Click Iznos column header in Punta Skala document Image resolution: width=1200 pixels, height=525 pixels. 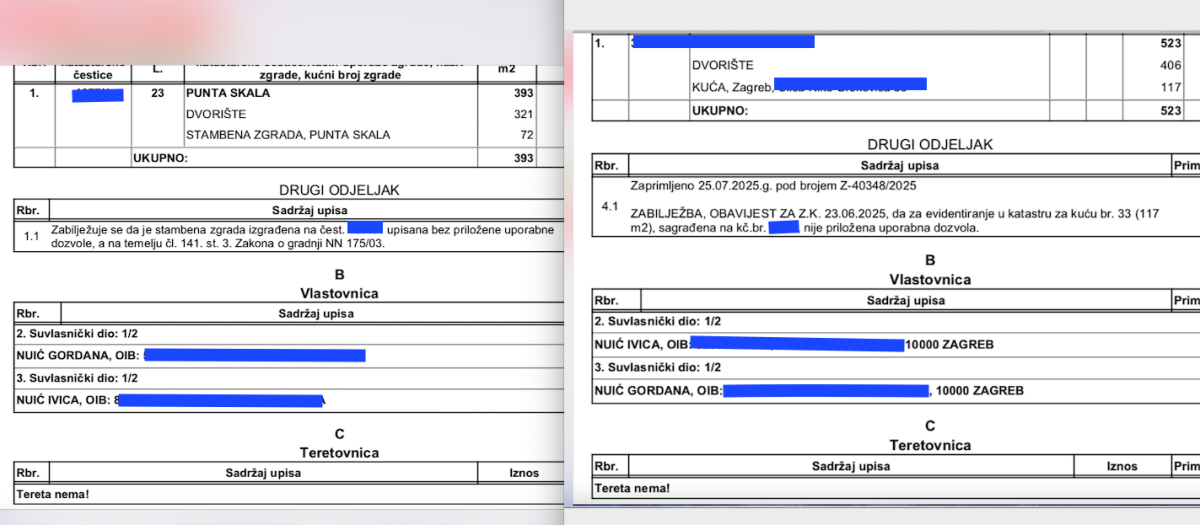tap(523, 473)
